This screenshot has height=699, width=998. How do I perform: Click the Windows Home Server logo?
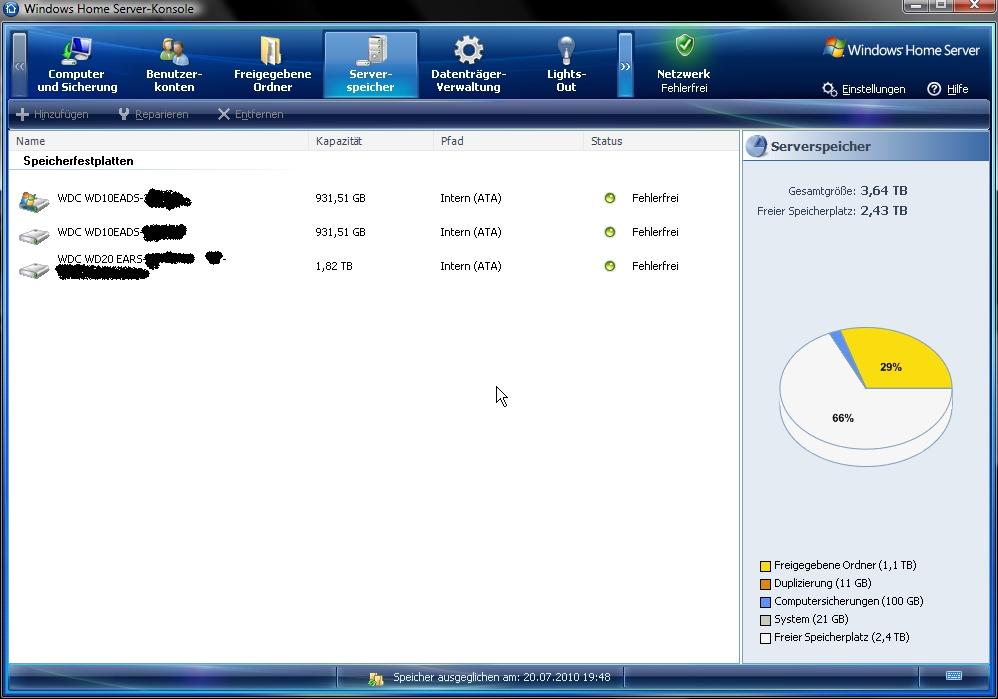click(901, 49)
